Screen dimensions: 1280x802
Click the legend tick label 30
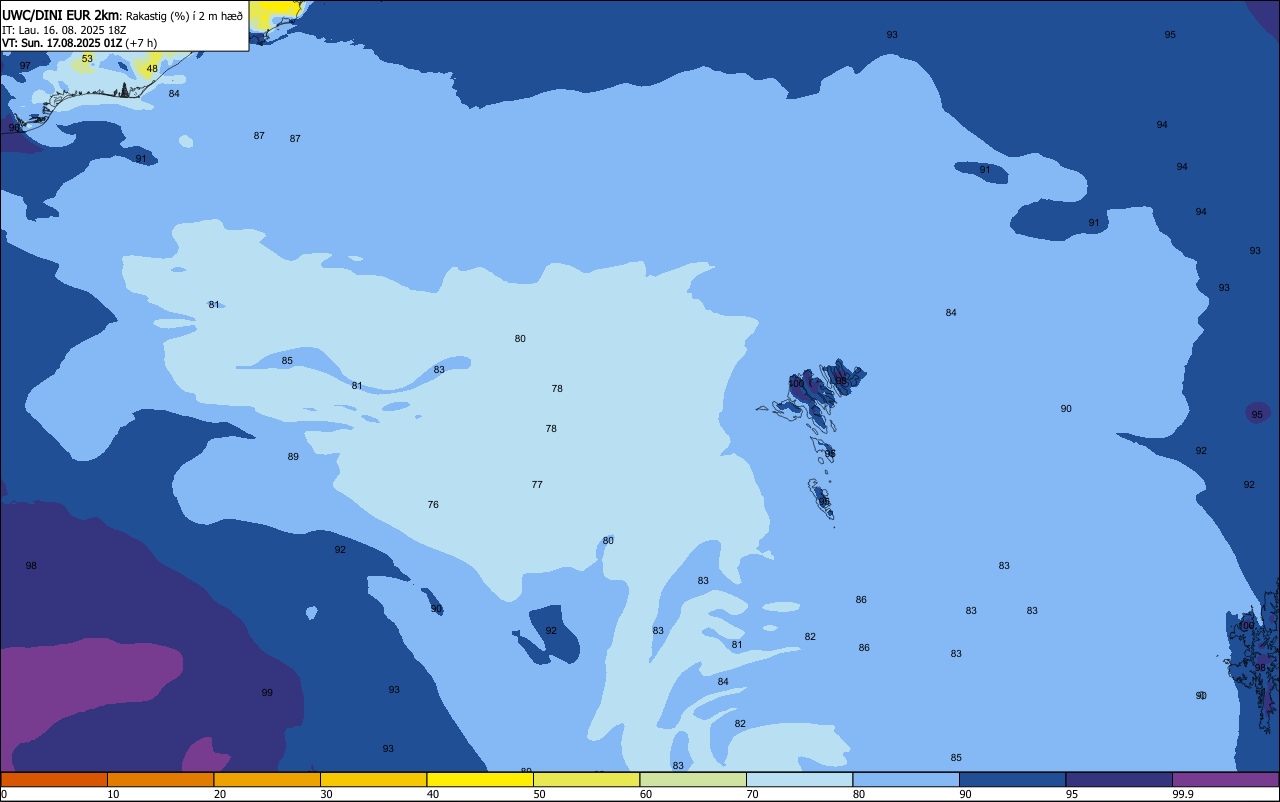(x=326, y=794)
